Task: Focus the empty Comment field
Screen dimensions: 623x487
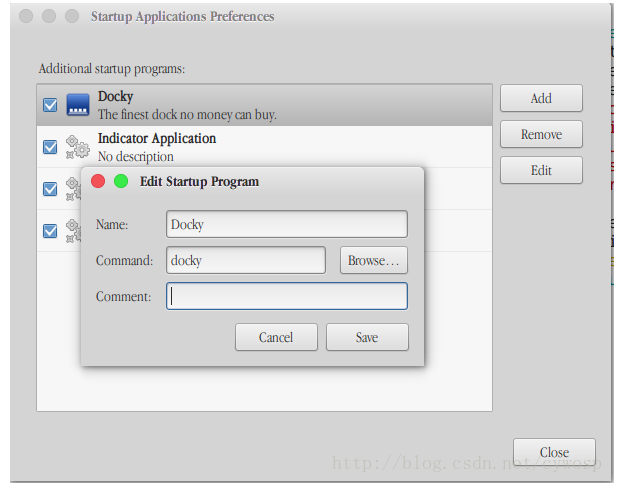Action: 287,296
